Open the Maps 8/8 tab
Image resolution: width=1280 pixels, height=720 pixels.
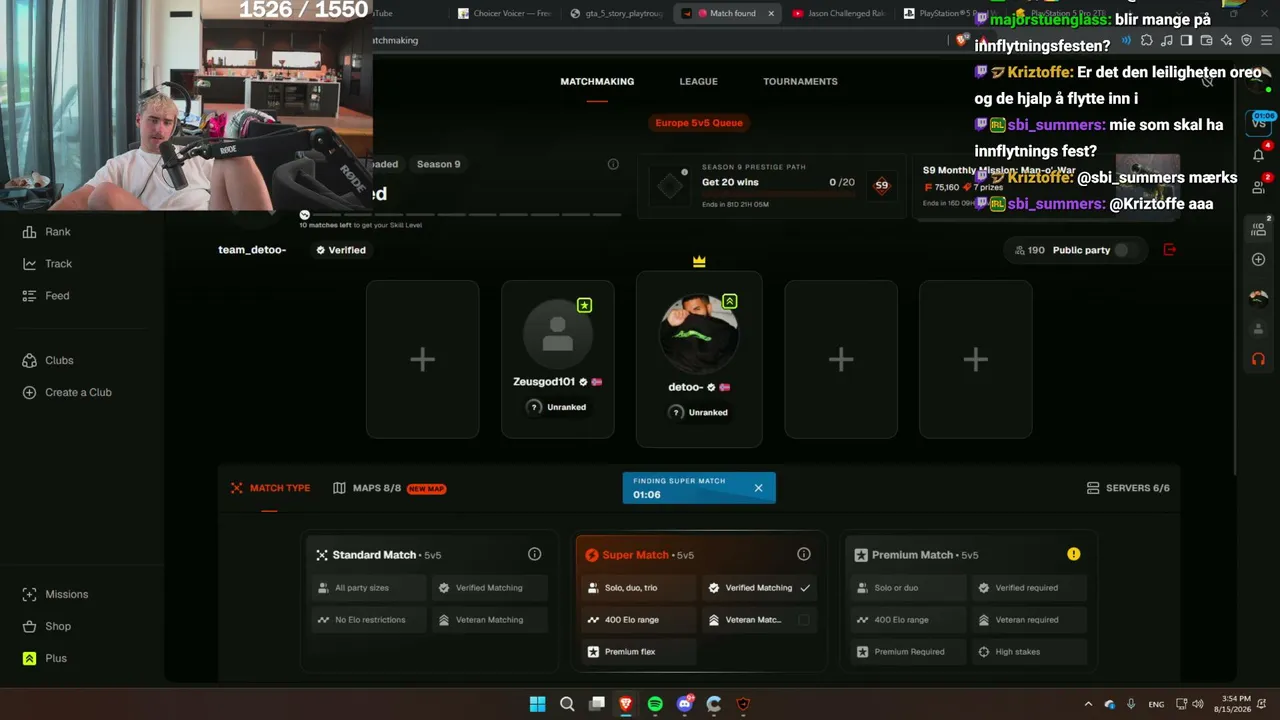(389, 488)
